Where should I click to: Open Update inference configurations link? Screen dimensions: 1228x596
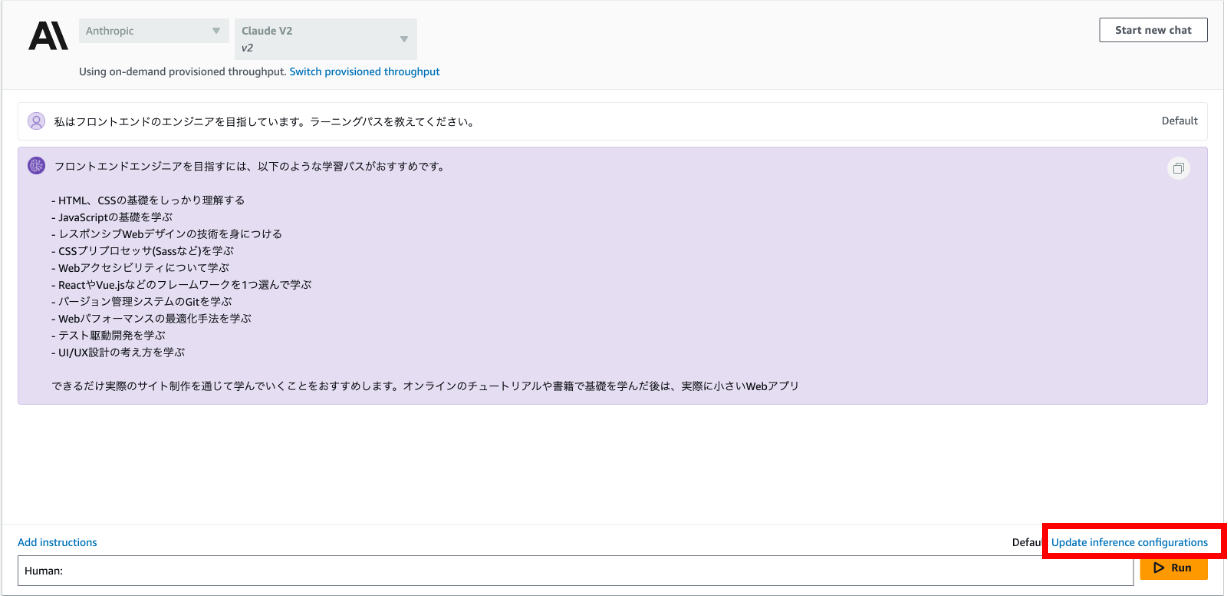click(1129, 542)
